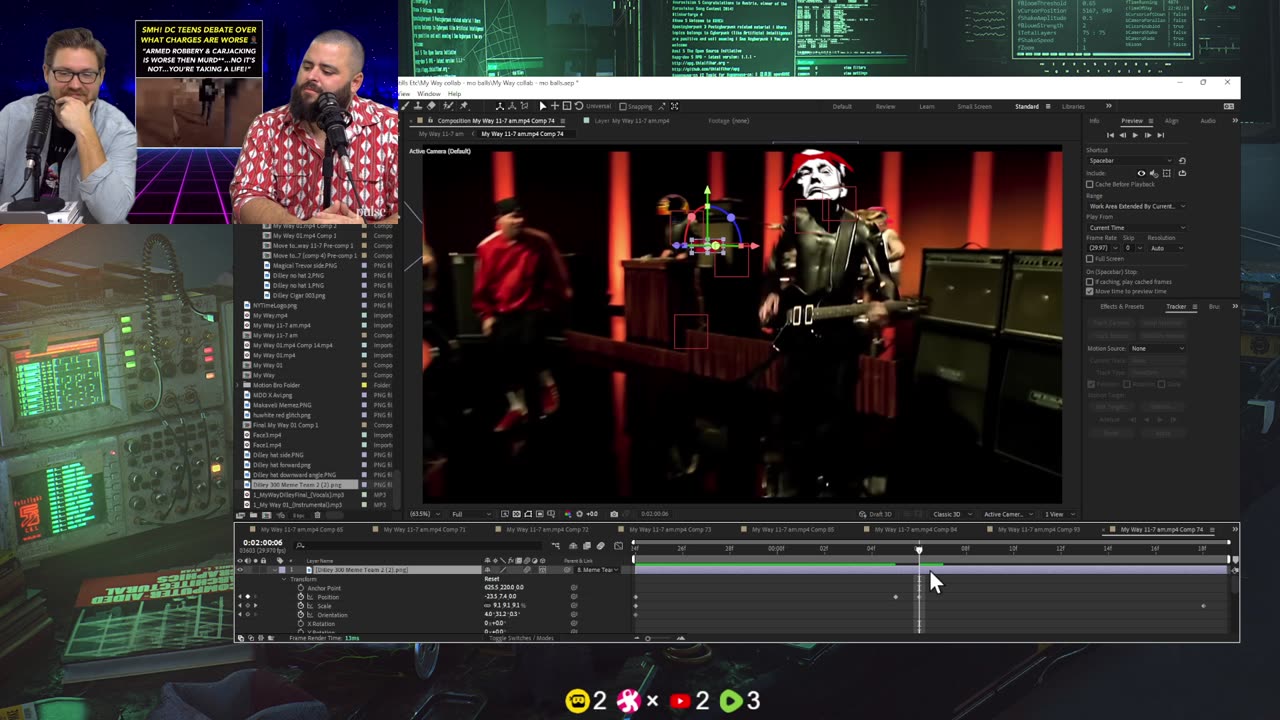The image size is (1280, 720).
Task: Select Motion Bro Folder in Project panel
Action: coord(276,385)
